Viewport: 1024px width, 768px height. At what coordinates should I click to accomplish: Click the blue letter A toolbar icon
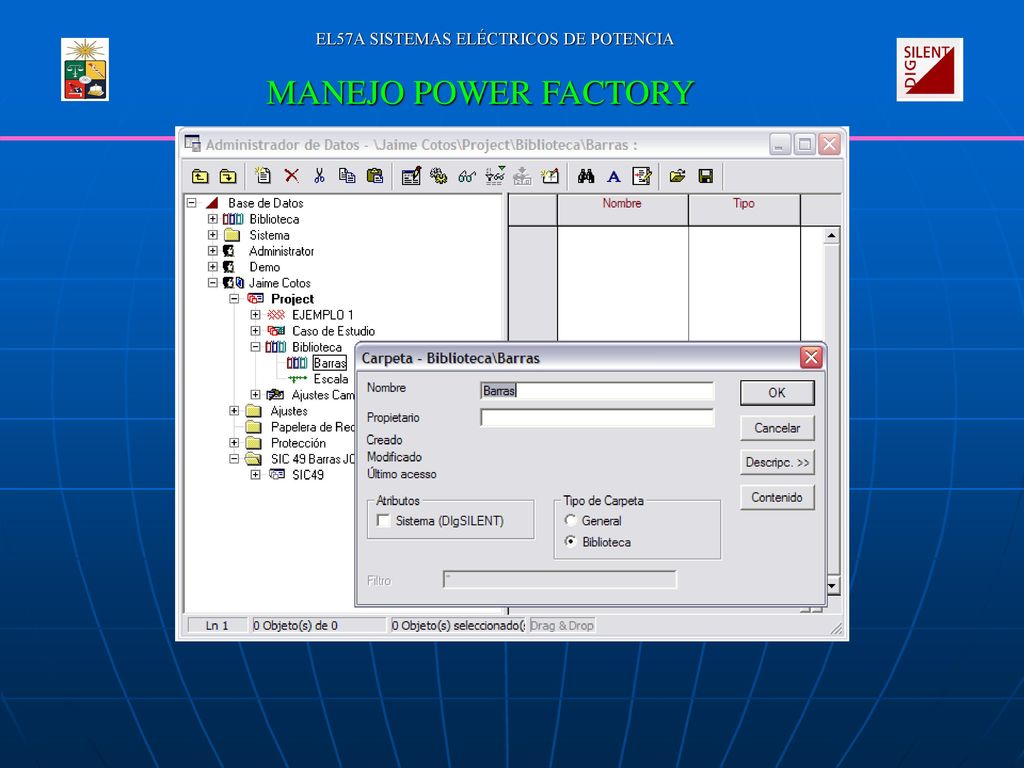pyautogui.click(x=613, y=176)
